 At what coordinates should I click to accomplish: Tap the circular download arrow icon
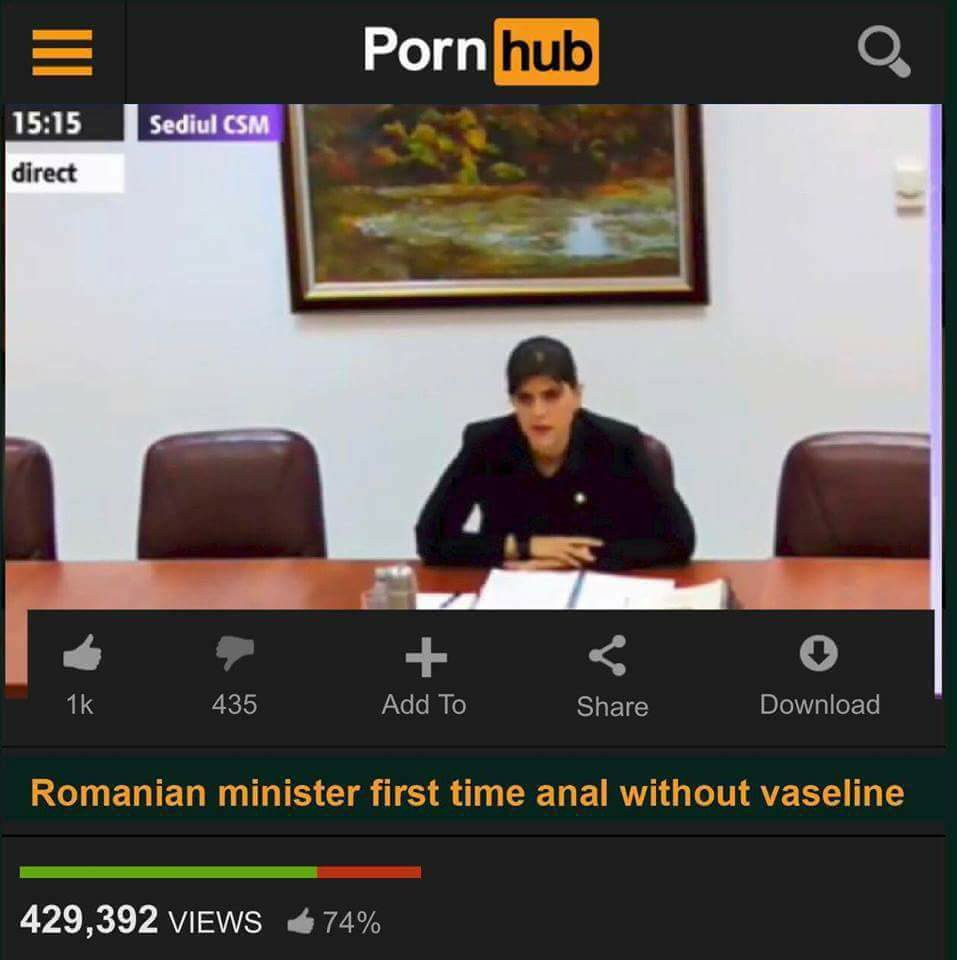[819, 653]
